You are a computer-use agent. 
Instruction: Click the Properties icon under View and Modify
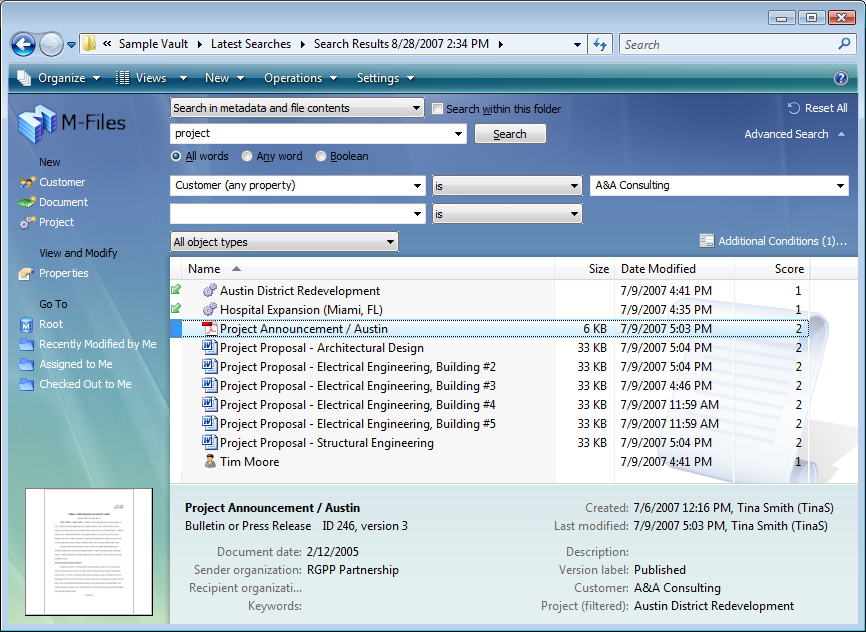[x=26, y=273]
